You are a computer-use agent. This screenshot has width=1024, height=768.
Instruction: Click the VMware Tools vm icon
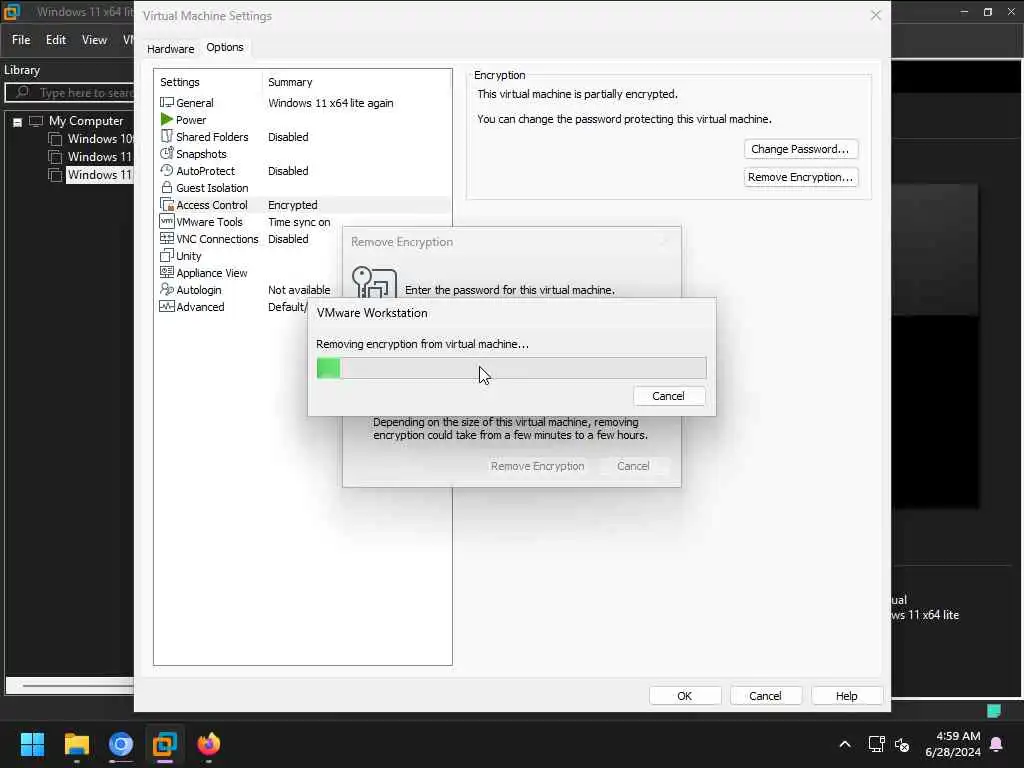167,221
